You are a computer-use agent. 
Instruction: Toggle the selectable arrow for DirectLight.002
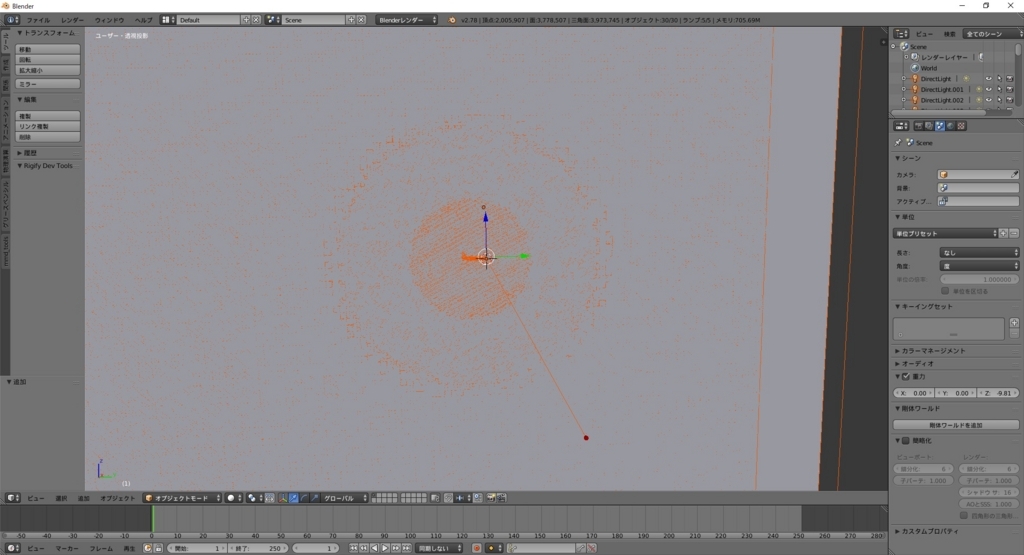[999, 100]
